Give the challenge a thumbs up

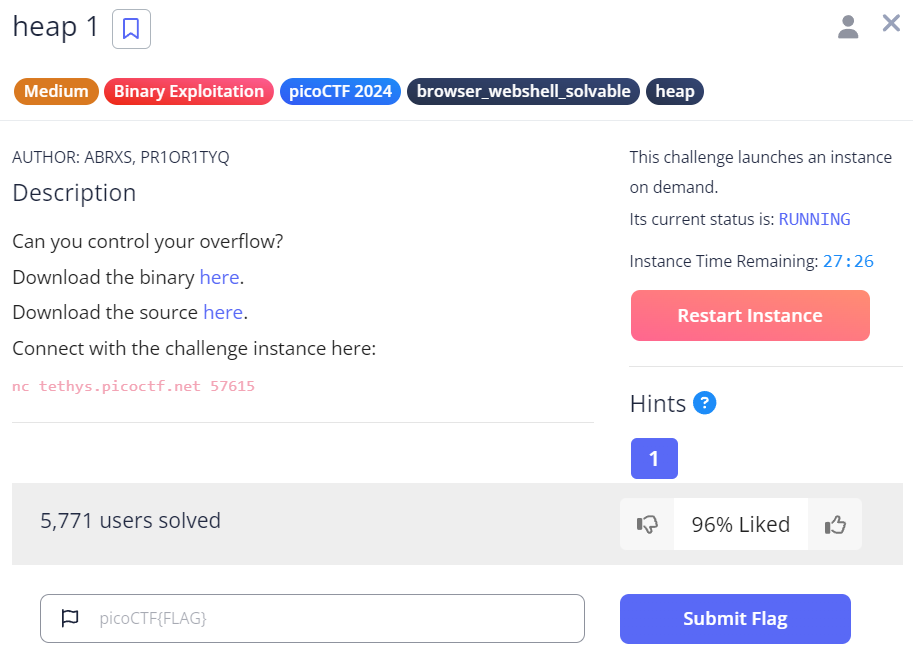(x=835, y=524)
